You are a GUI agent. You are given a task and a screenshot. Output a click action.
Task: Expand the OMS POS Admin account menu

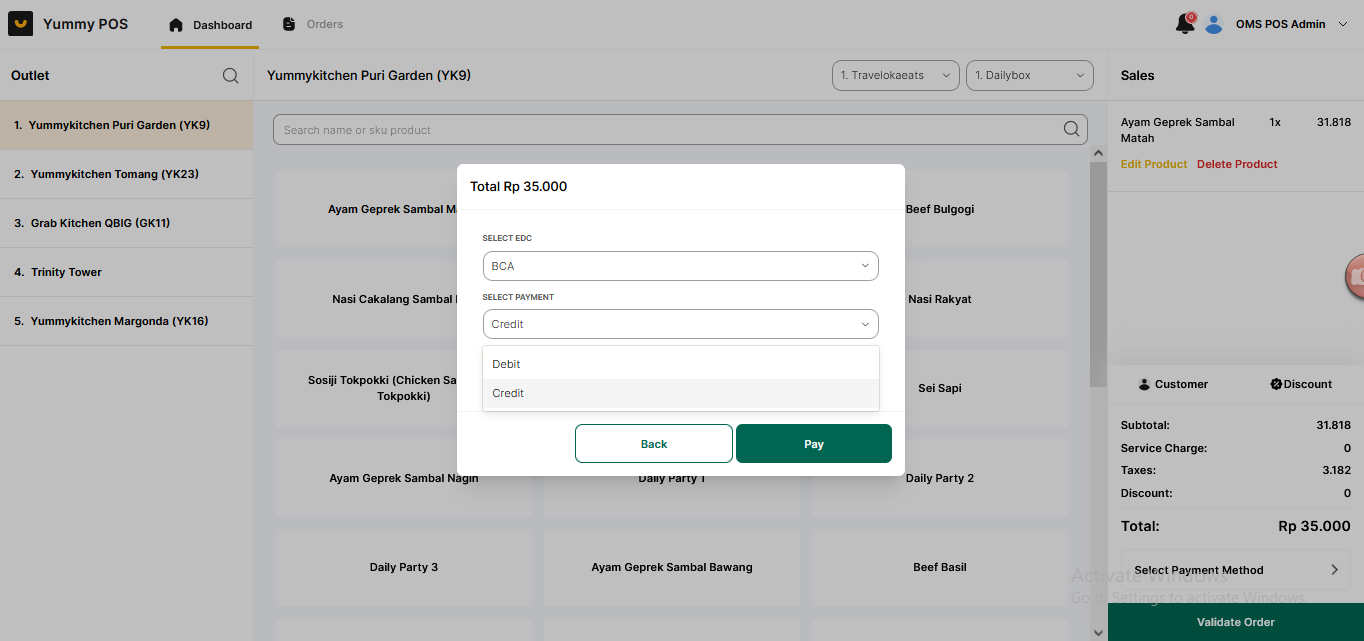[1342, 24]
